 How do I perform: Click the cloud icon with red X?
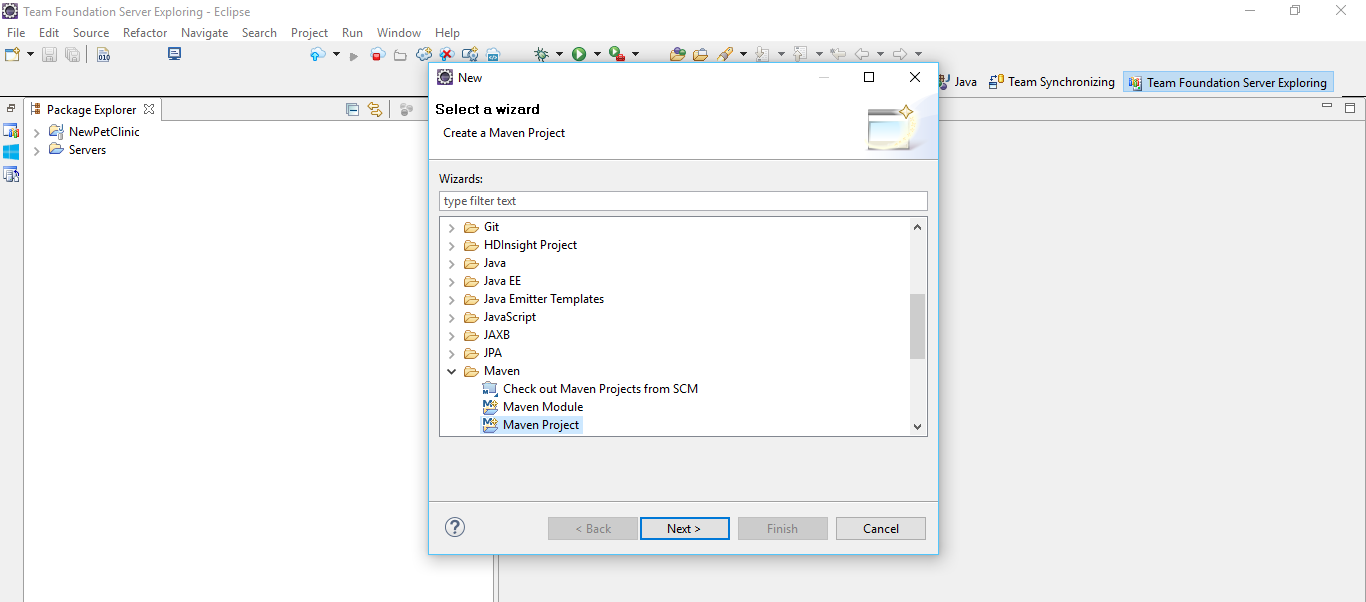447,54
